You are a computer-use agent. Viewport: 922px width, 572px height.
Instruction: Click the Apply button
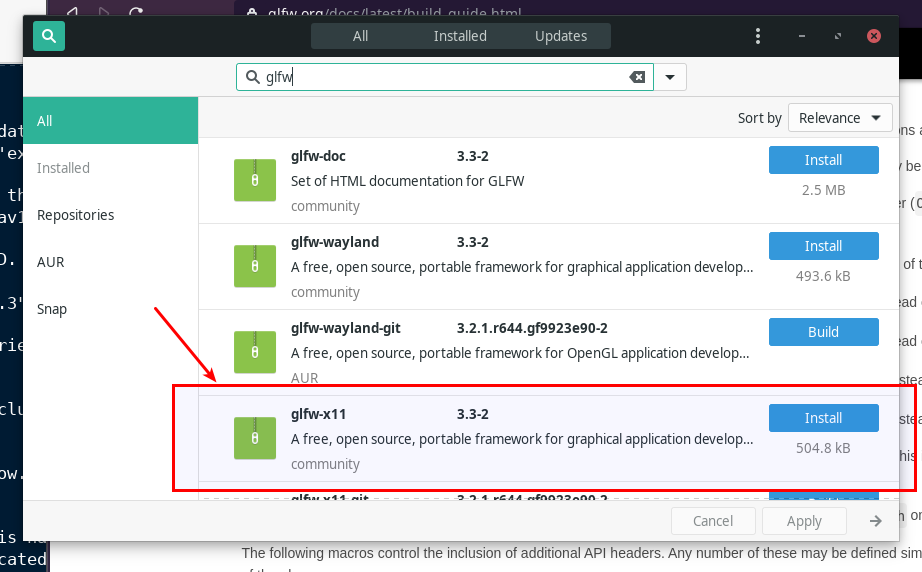coord(804,521)
